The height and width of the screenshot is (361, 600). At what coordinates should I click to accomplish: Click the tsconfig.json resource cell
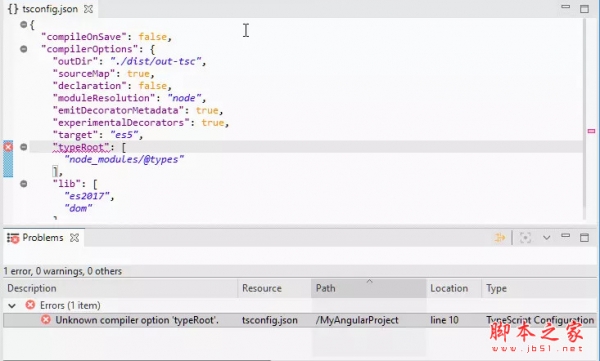click(270, 320)
